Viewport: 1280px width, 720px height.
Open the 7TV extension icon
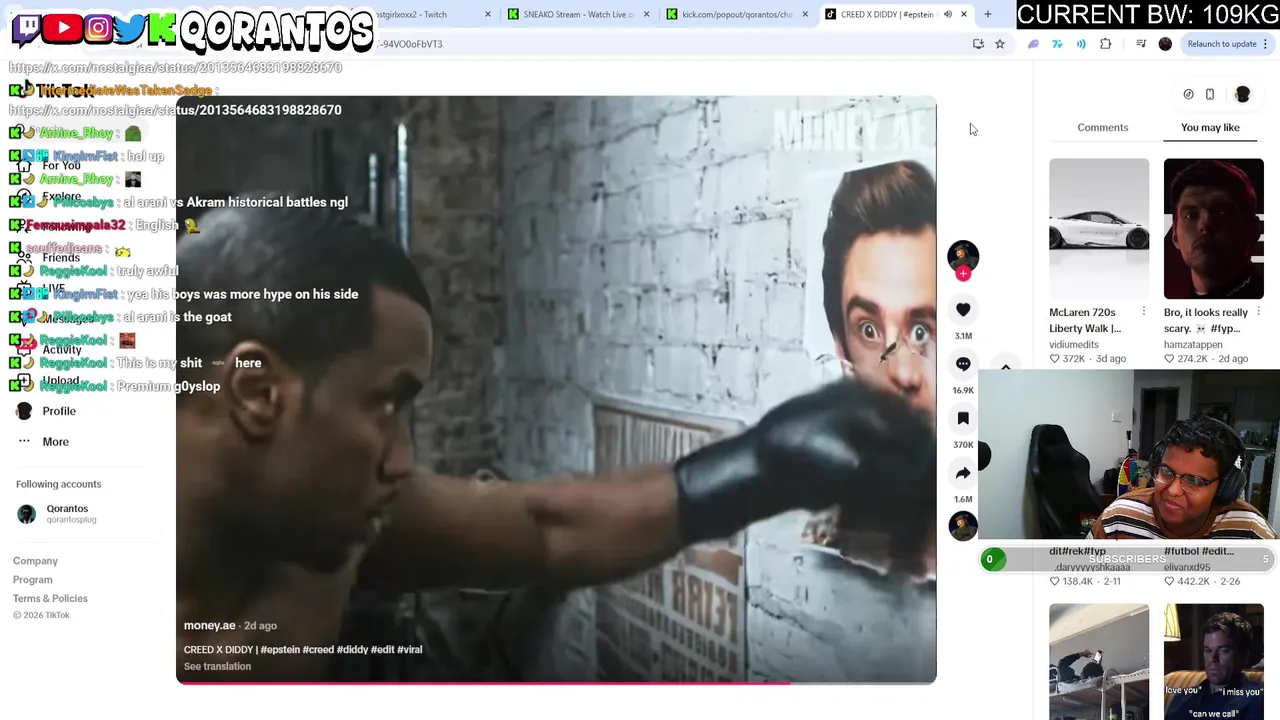tap(1057, 44)
